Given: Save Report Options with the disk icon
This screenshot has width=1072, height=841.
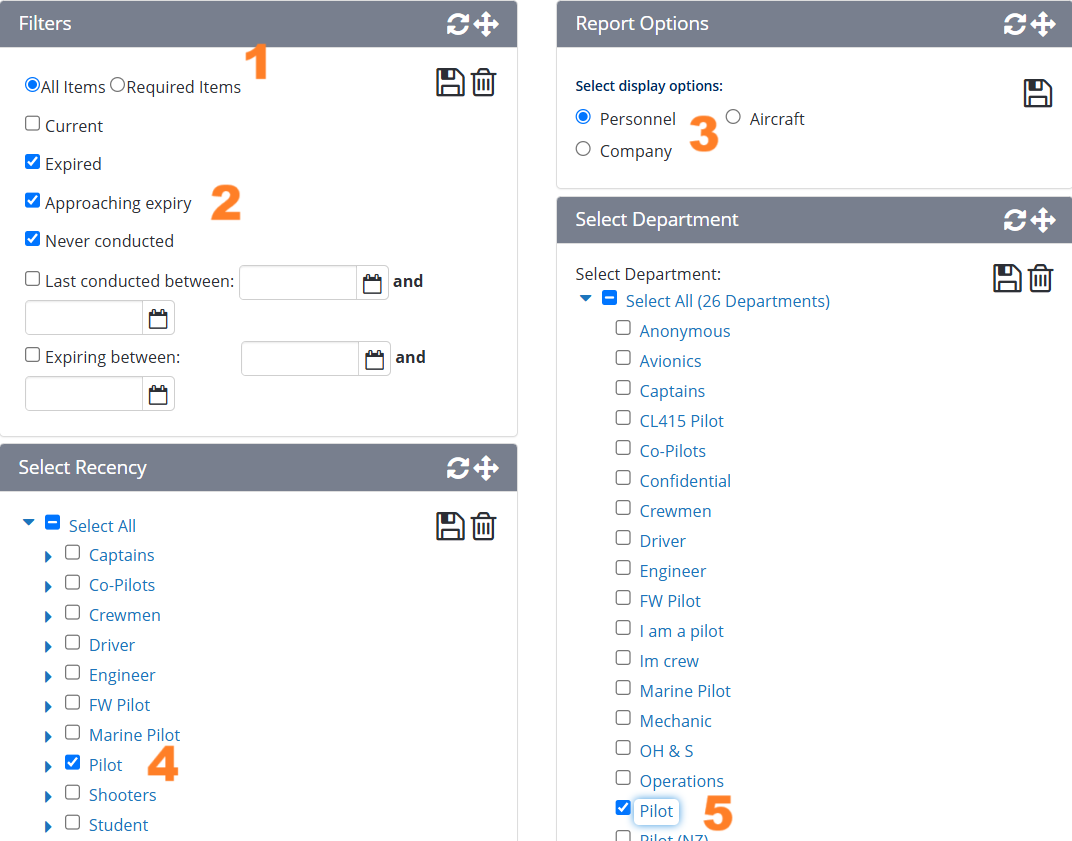Looking at the screenshot, I should coord(1038,93).
